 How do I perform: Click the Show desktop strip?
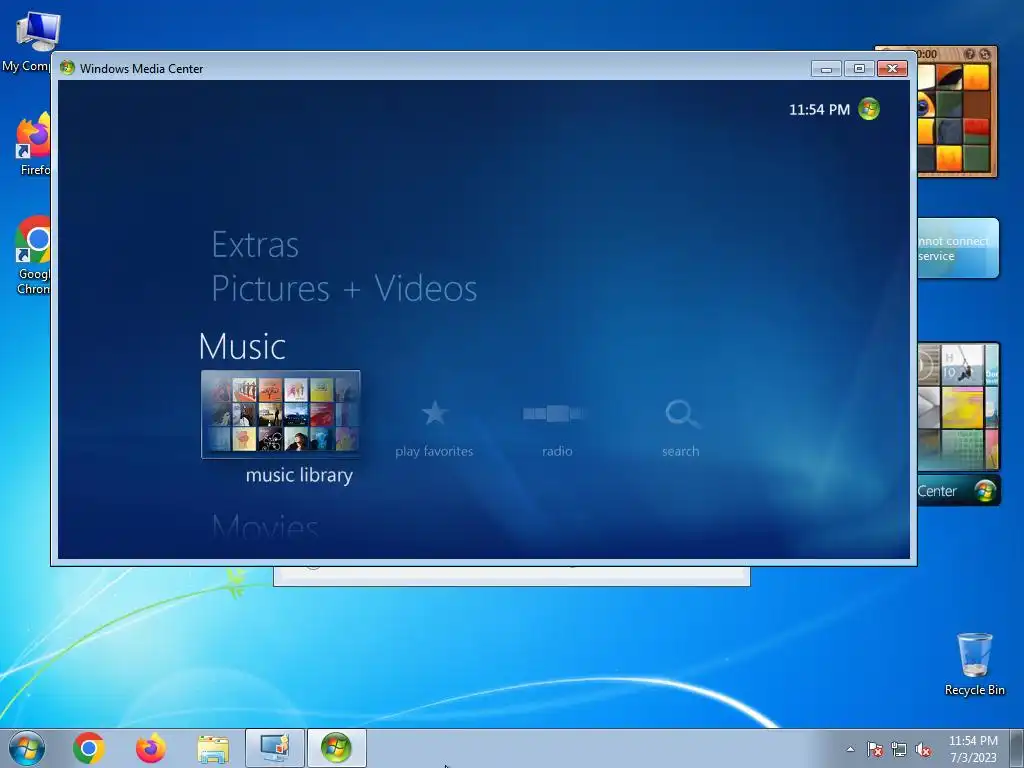click(1017, 748)
